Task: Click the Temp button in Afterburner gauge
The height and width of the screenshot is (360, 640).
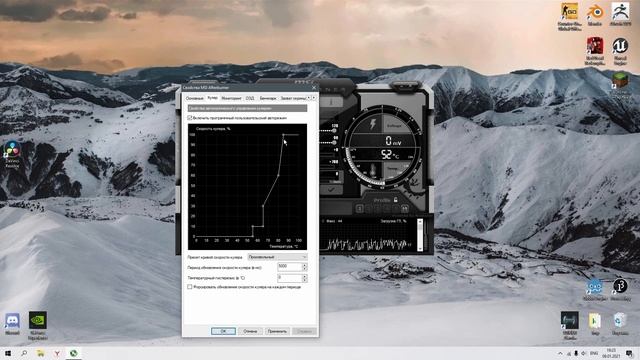Action: point(393,168)
